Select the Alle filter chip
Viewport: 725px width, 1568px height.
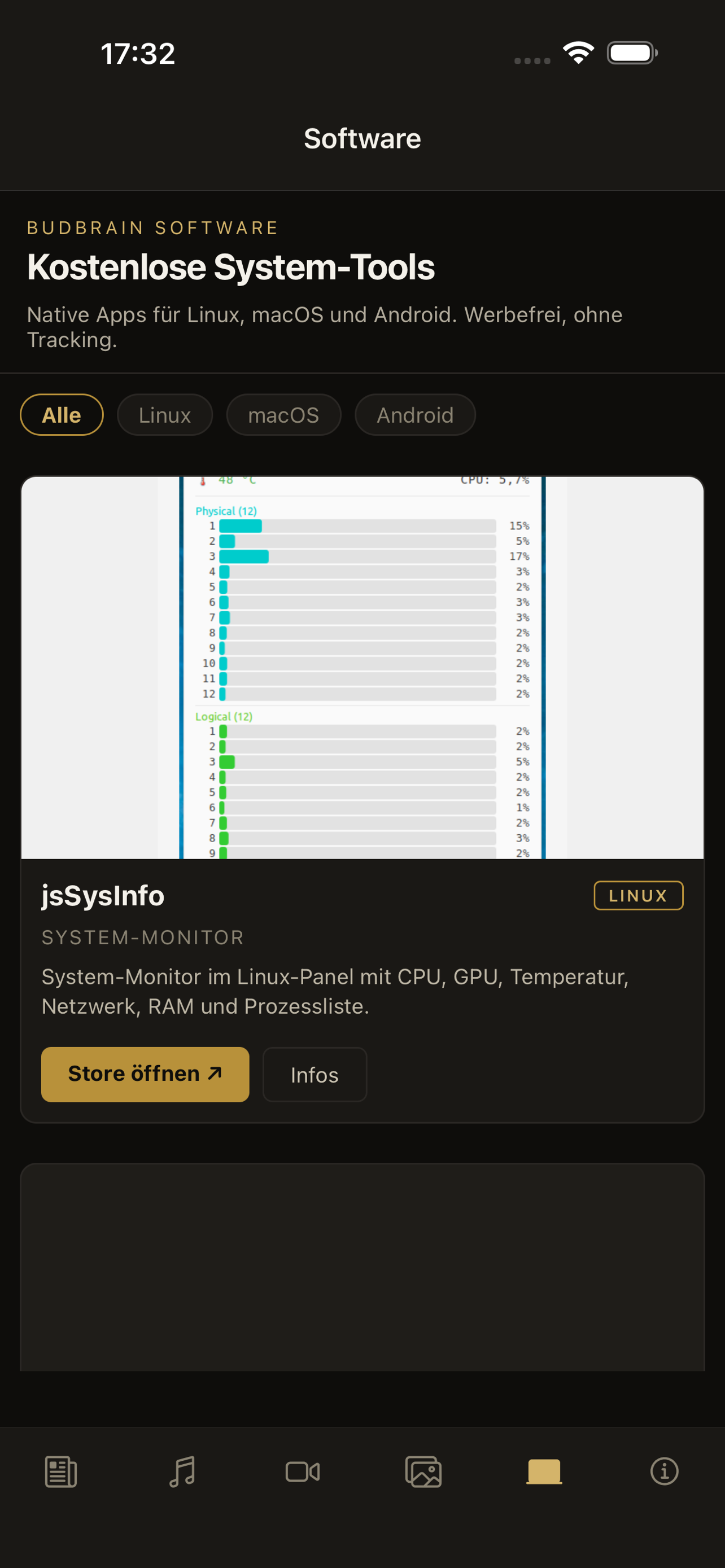click(62, 414)
